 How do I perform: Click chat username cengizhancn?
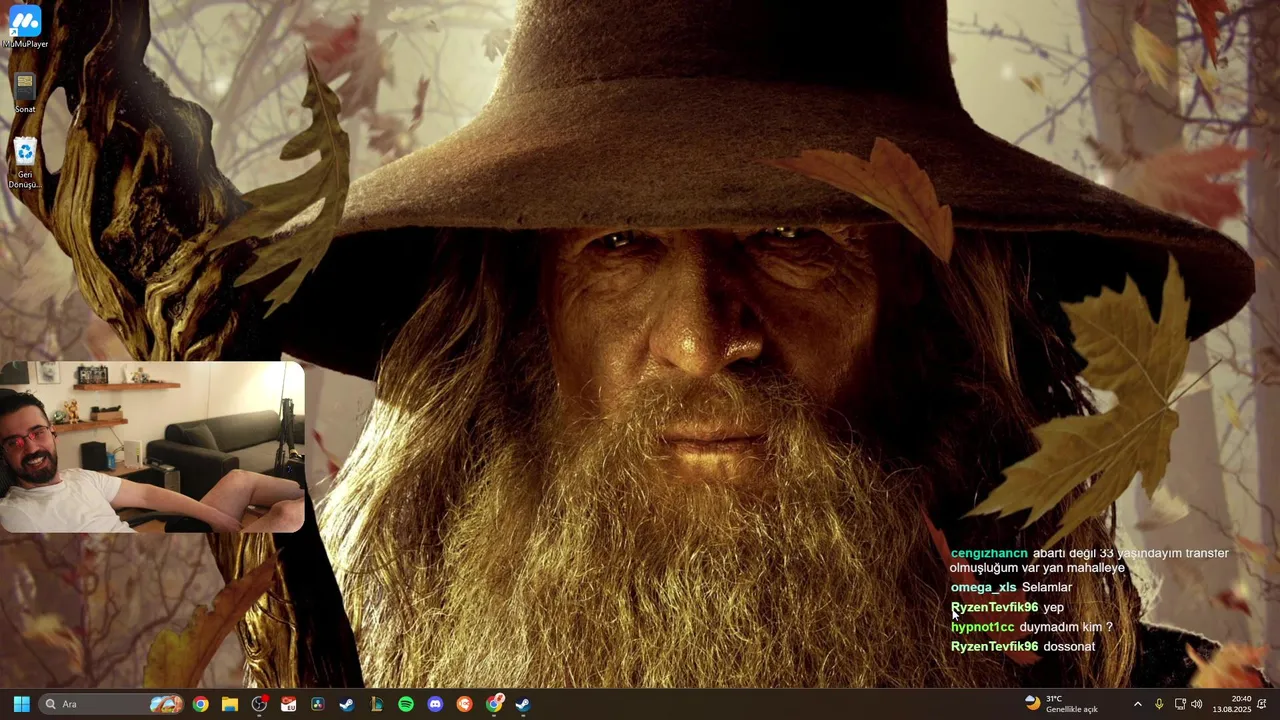tap(989, 553)
